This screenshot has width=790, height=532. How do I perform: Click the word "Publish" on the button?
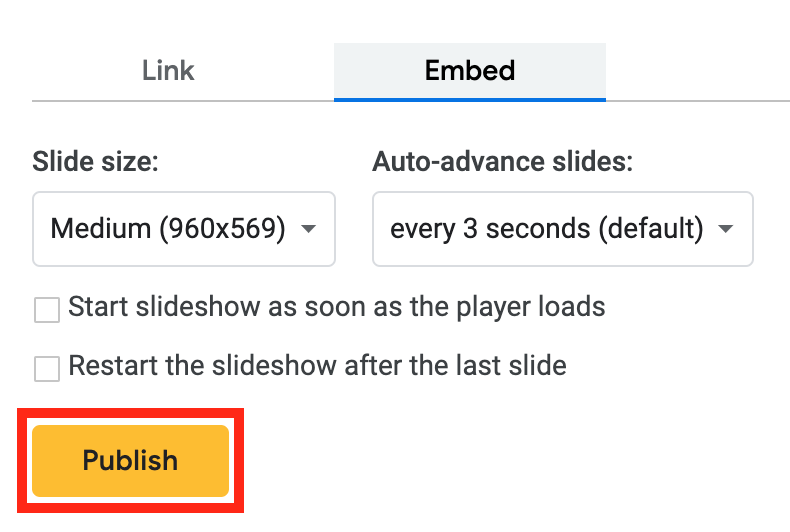coord(130,461)
